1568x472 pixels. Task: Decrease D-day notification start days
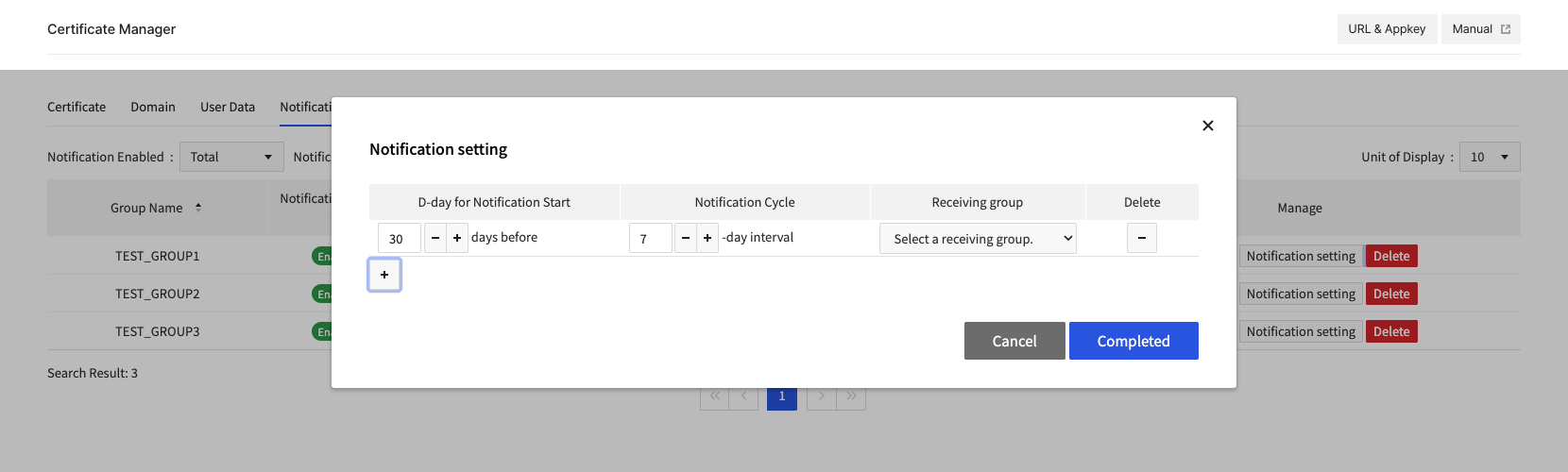point(435,238)
